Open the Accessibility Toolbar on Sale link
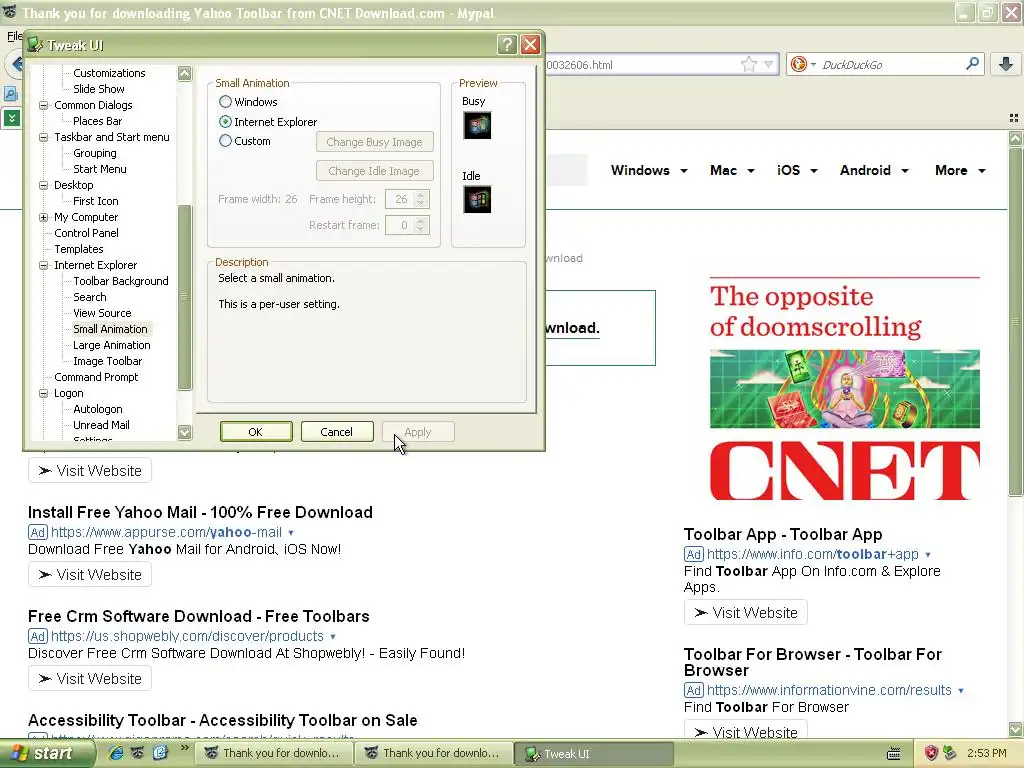This screenshot has height=768, width=1024. pos(223,720)
